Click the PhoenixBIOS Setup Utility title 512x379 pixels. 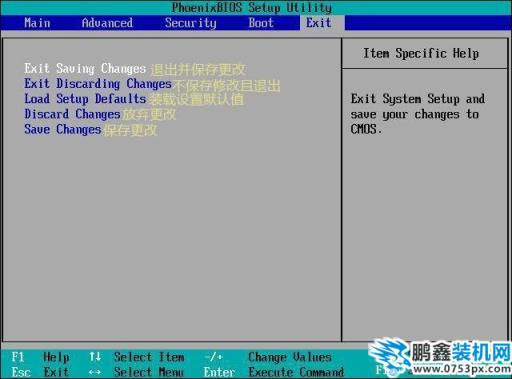click(x=252, y=7)
